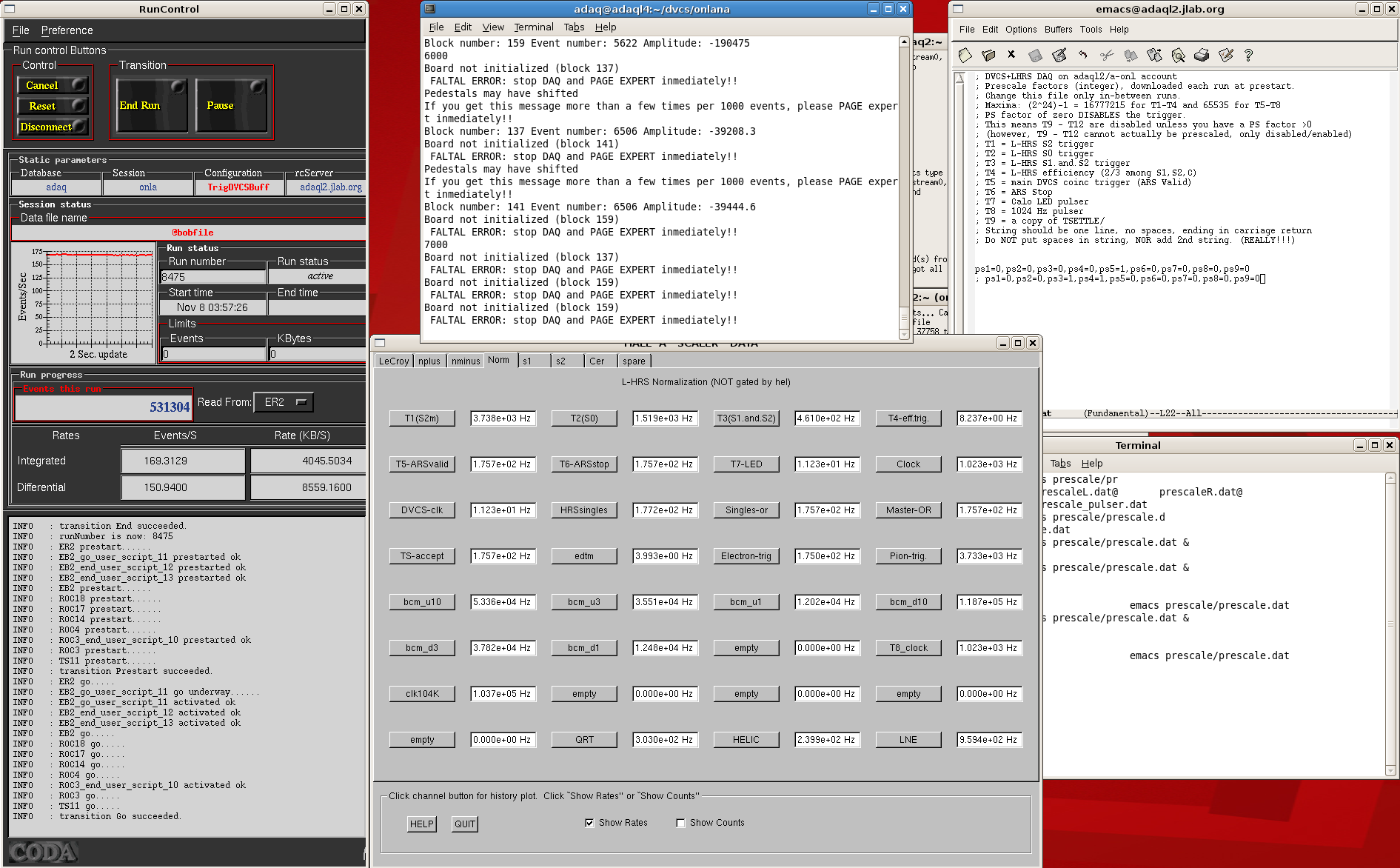Switch to the s1 scaler tab
The height and width of the screenshot is (868, 1400).
pyautogui.click(x=534, y=361)
